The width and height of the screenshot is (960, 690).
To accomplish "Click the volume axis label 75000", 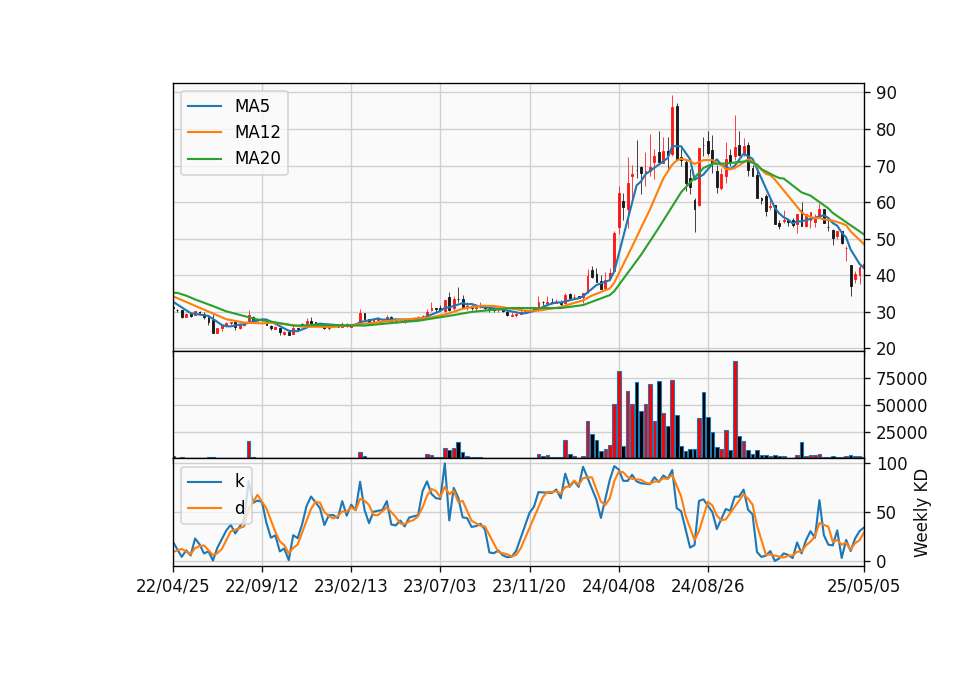I will pyautogui.click(x=901, y=379).
